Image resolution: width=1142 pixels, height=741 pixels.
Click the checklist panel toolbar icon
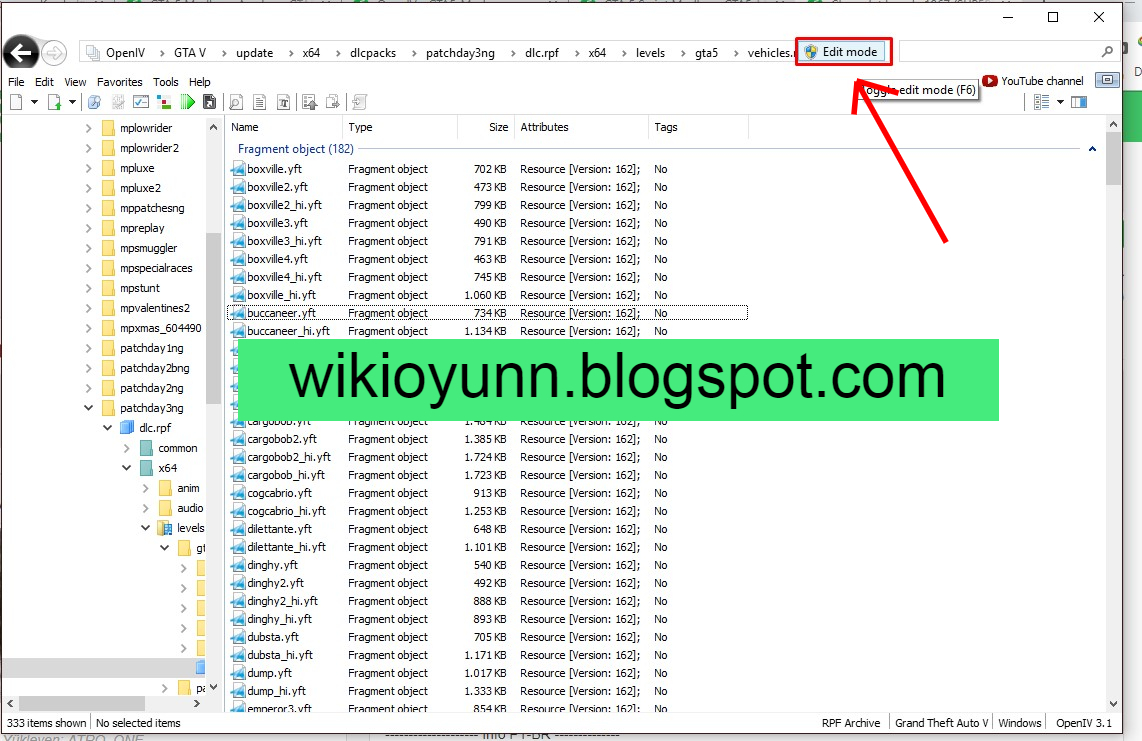[x=141, y=102]
